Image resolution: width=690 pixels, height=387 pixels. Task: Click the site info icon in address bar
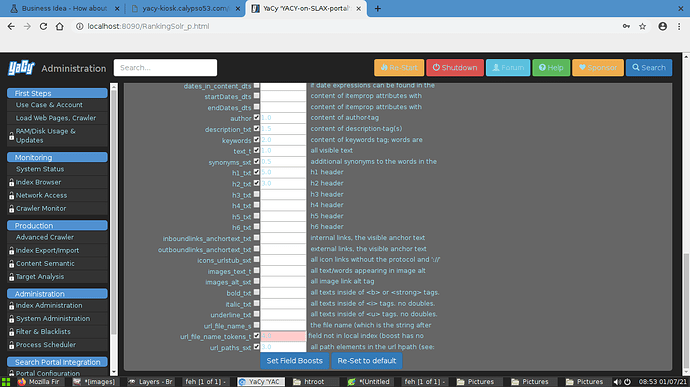coord(80,26)
